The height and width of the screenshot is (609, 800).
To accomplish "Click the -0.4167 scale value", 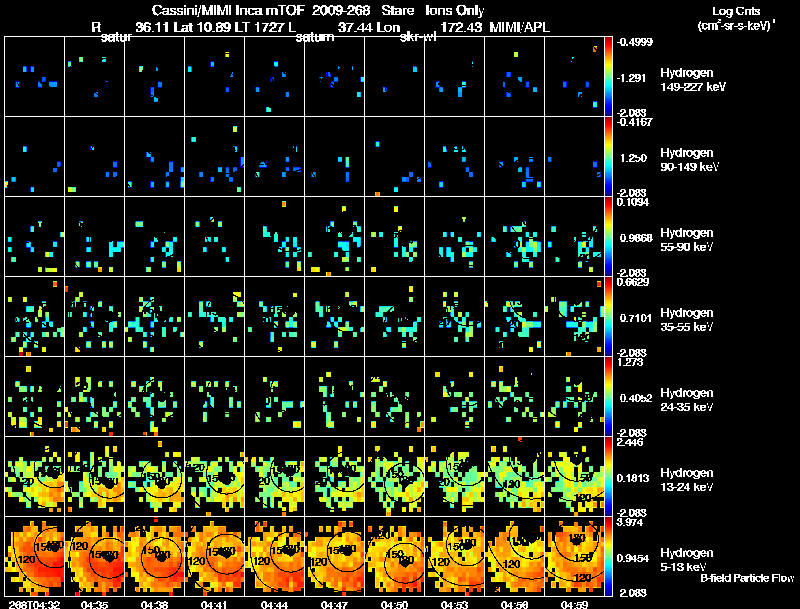I will (634, 122).
